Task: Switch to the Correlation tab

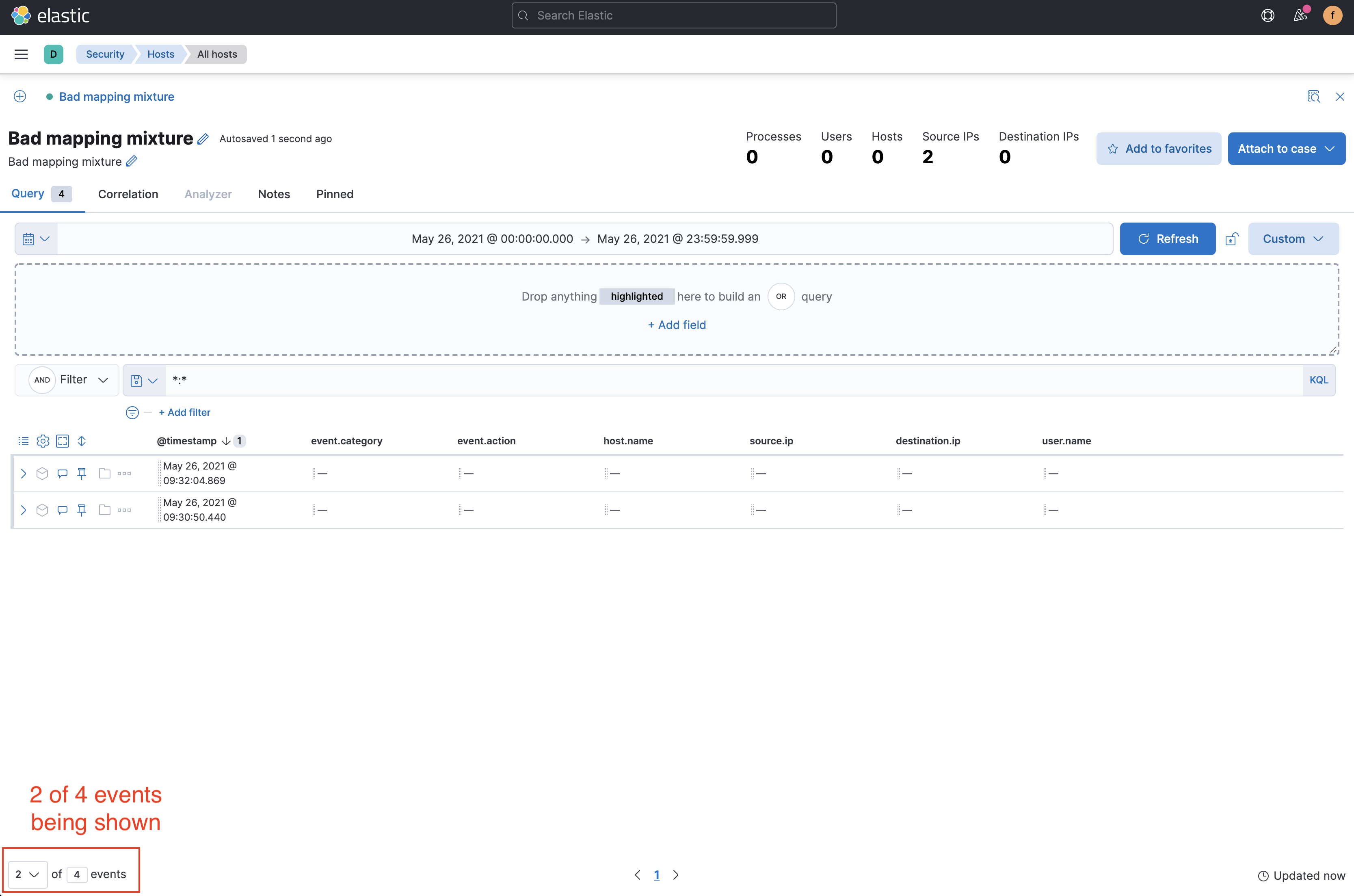Action: 128,194
